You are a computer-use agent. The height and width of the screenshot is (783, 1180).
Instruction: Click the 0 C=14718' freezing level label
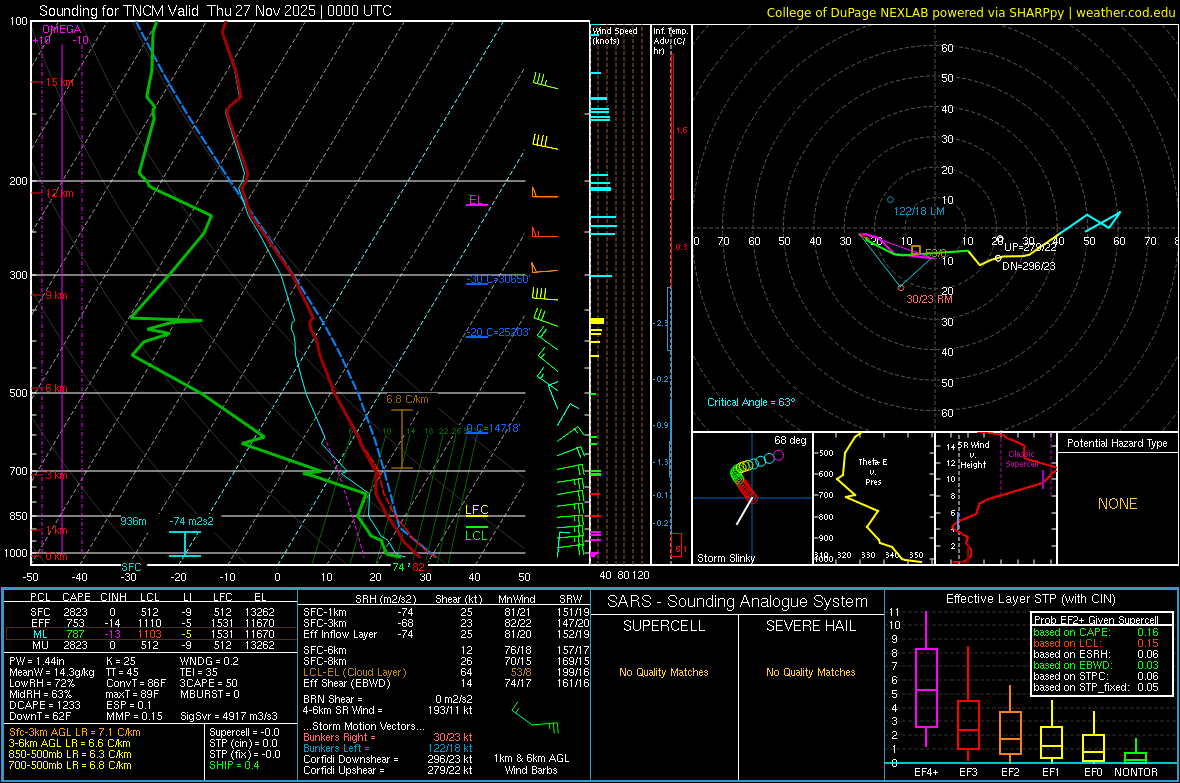pyautogui.click(x=493, y=428)
